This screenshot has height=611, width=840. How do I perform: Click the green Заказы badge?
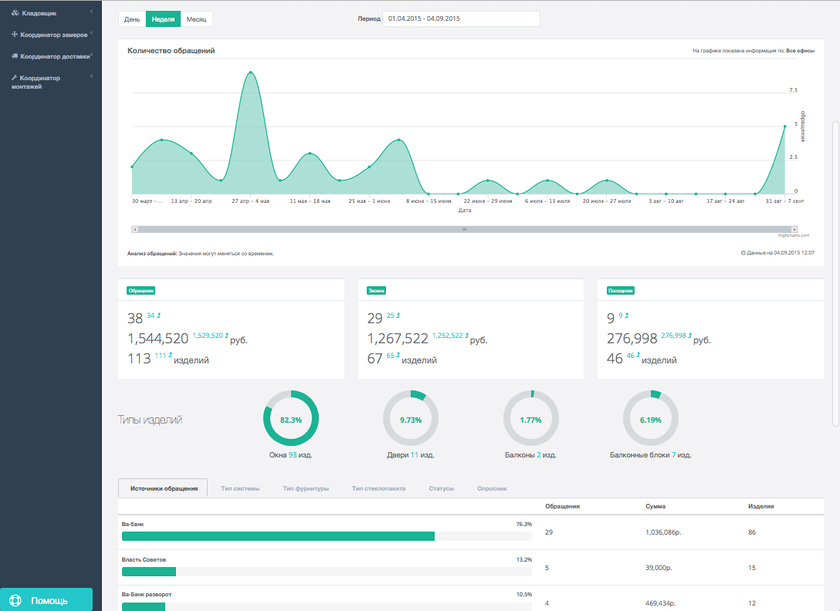pyautogui.click(x=377, y=291)
